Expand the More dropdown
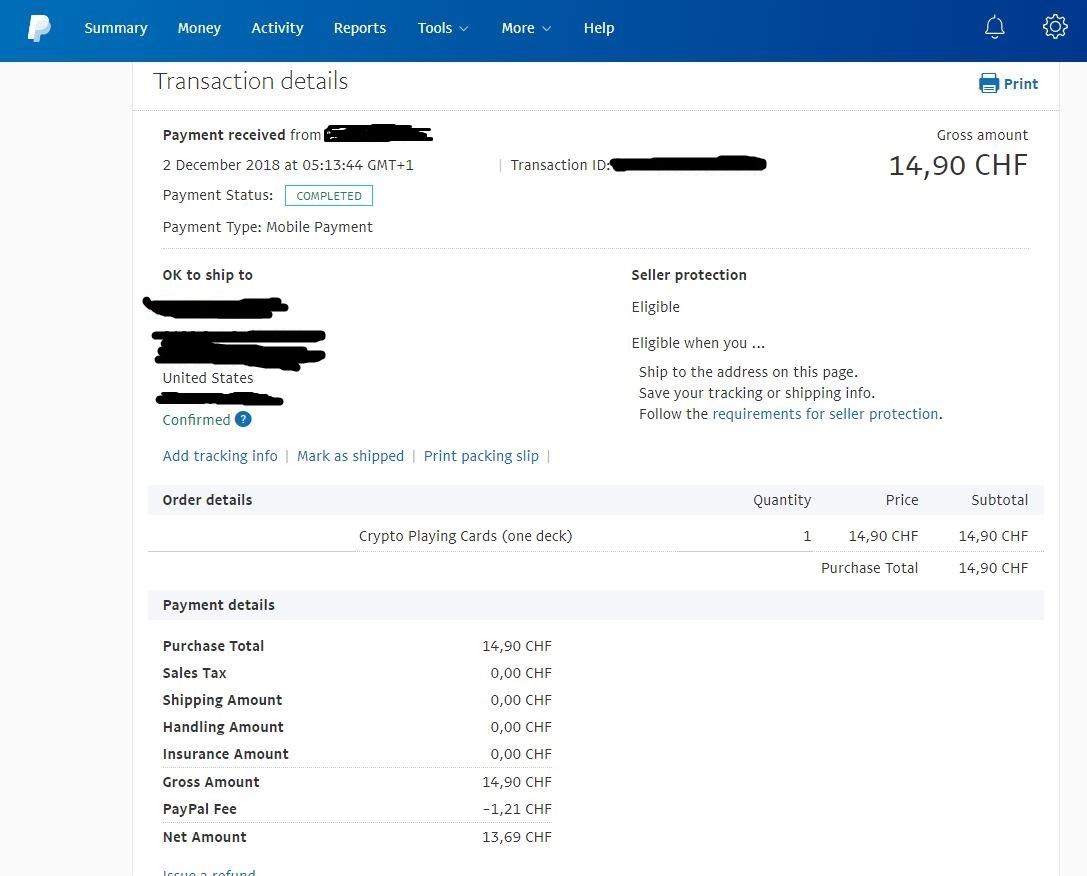Screen dimensions: 1087x876 [525, 28]
